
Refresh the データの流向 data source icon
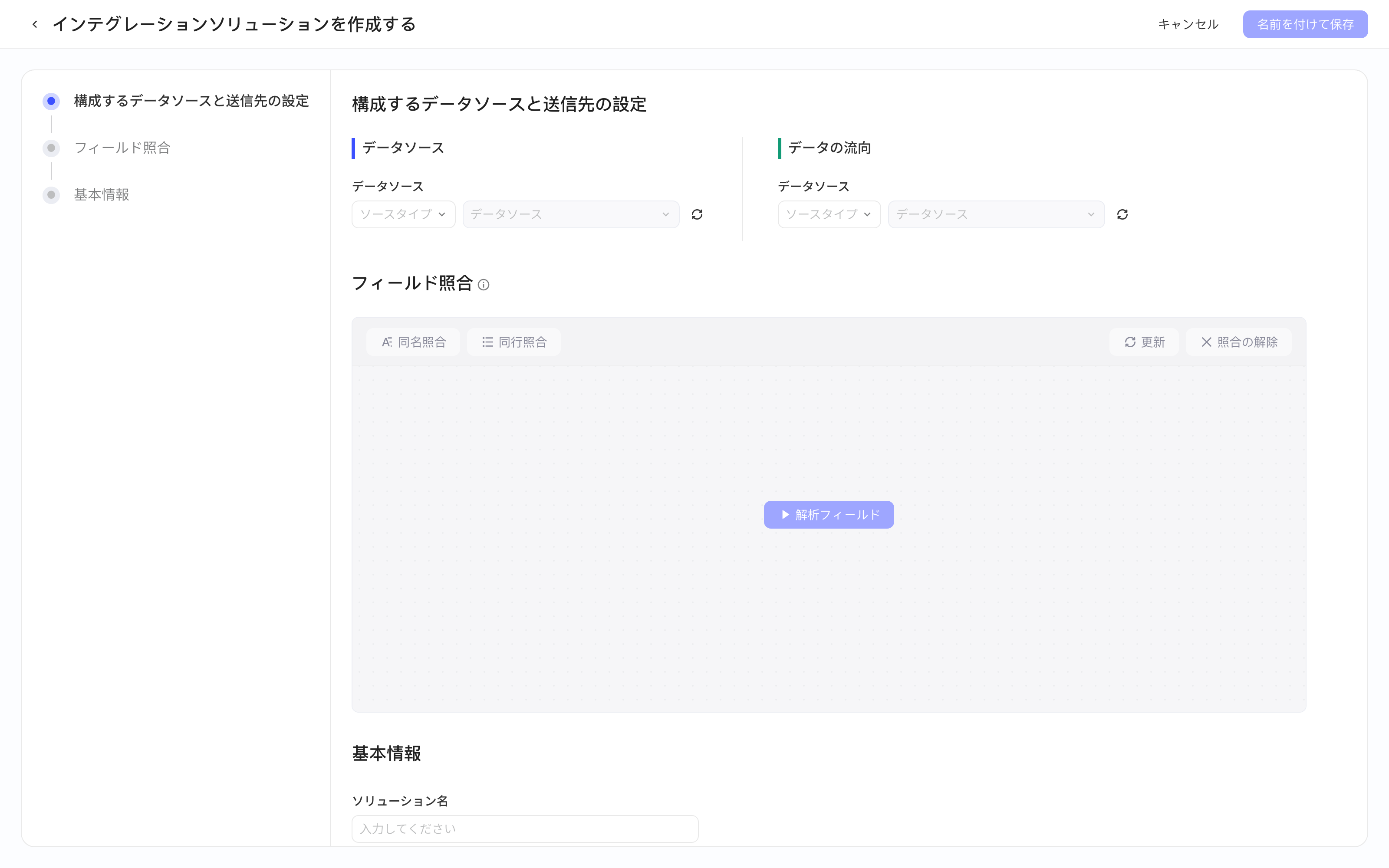click(x=1122, y=214)
